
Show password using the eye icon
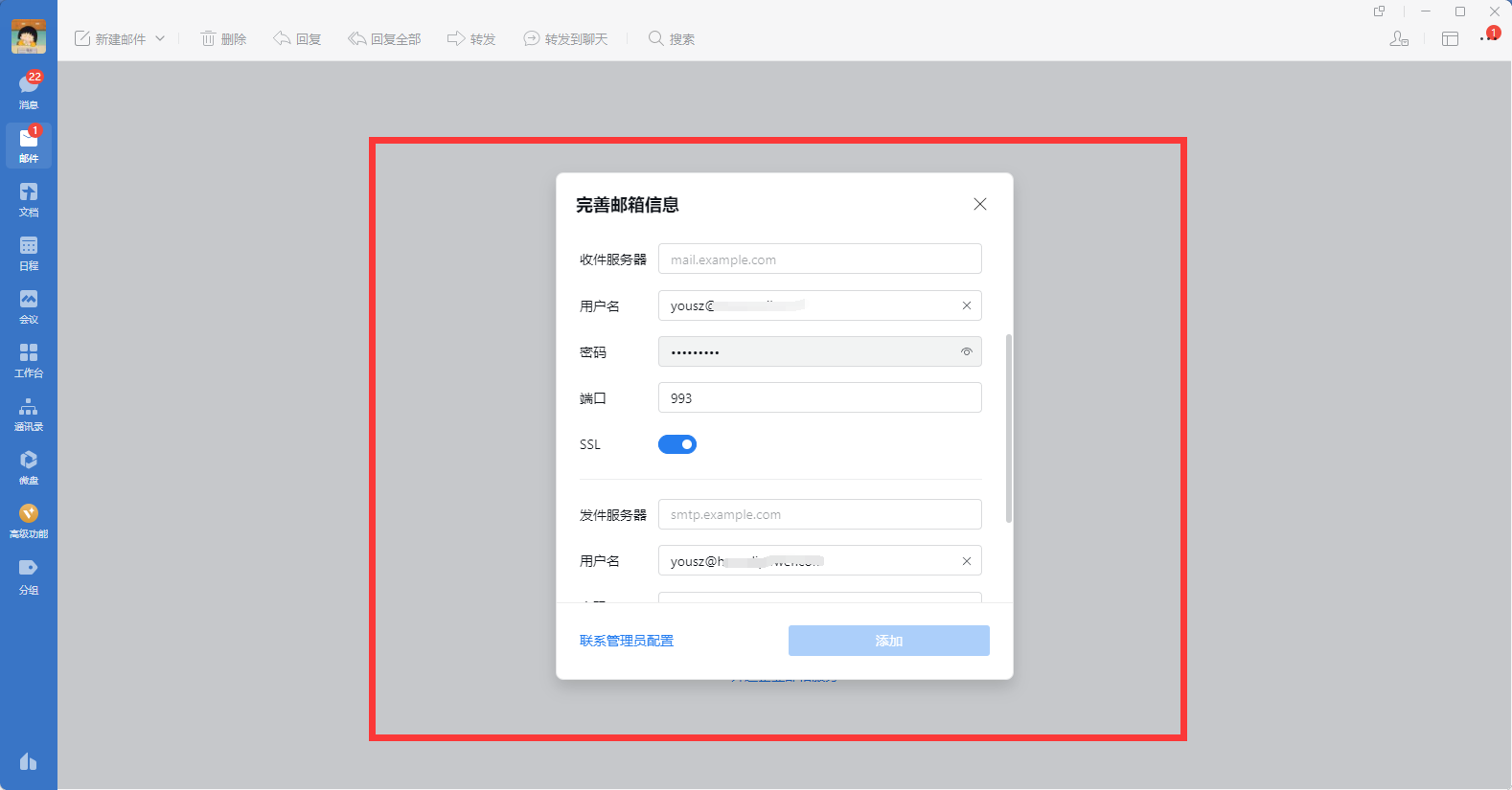[966, 352]
